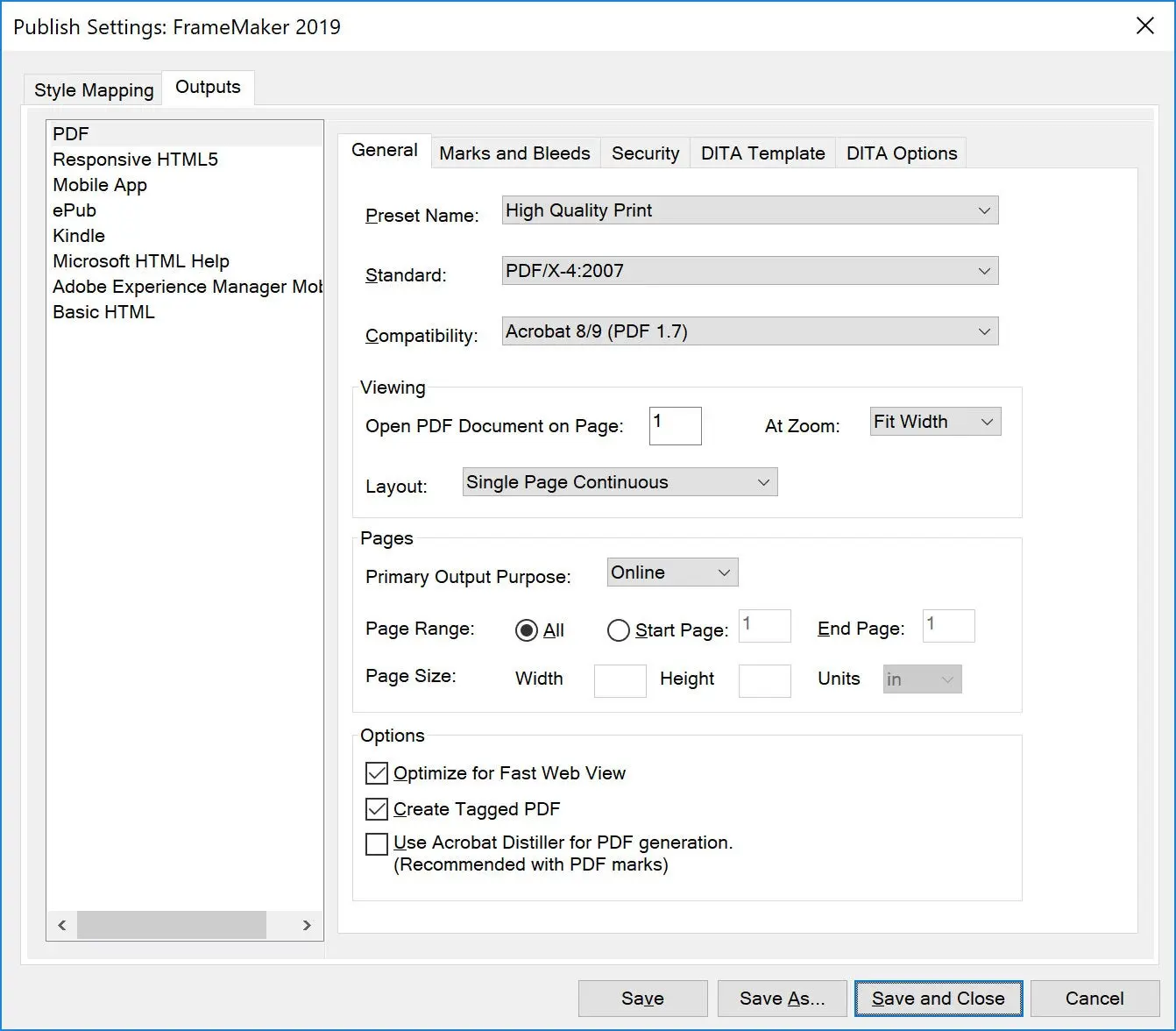This screenshot has height=1031, width=1176.
Task: Enable Use Acrobat Distiller for PDF generation
Action: (376, 843)
